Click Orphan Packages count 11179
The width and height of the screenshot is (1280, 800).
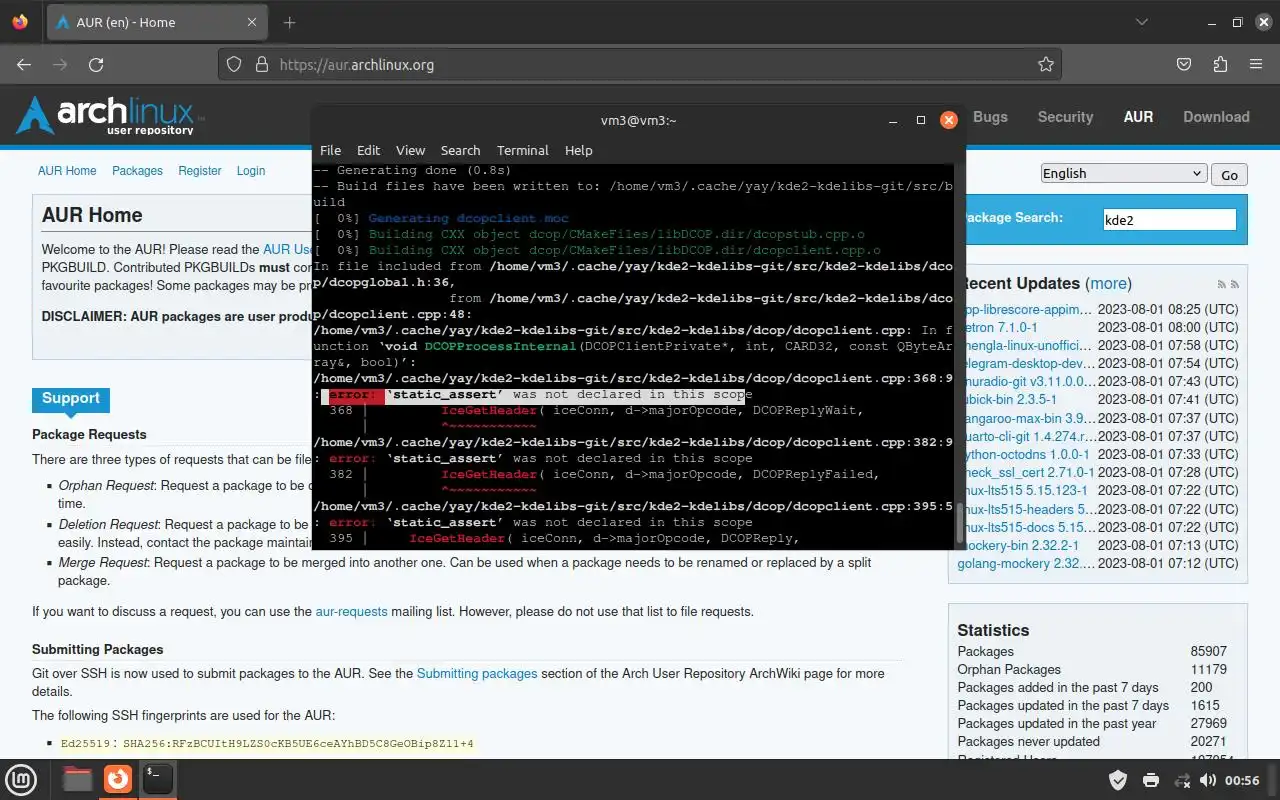point(1209,669)
